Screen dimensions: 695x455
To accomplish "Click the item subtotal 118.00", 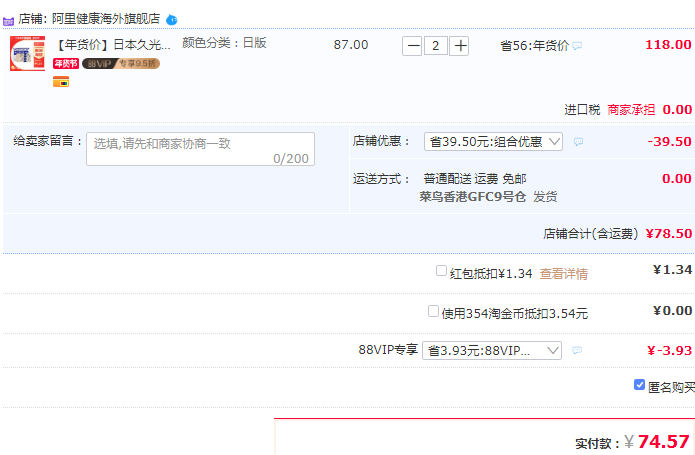I will 668,45.
